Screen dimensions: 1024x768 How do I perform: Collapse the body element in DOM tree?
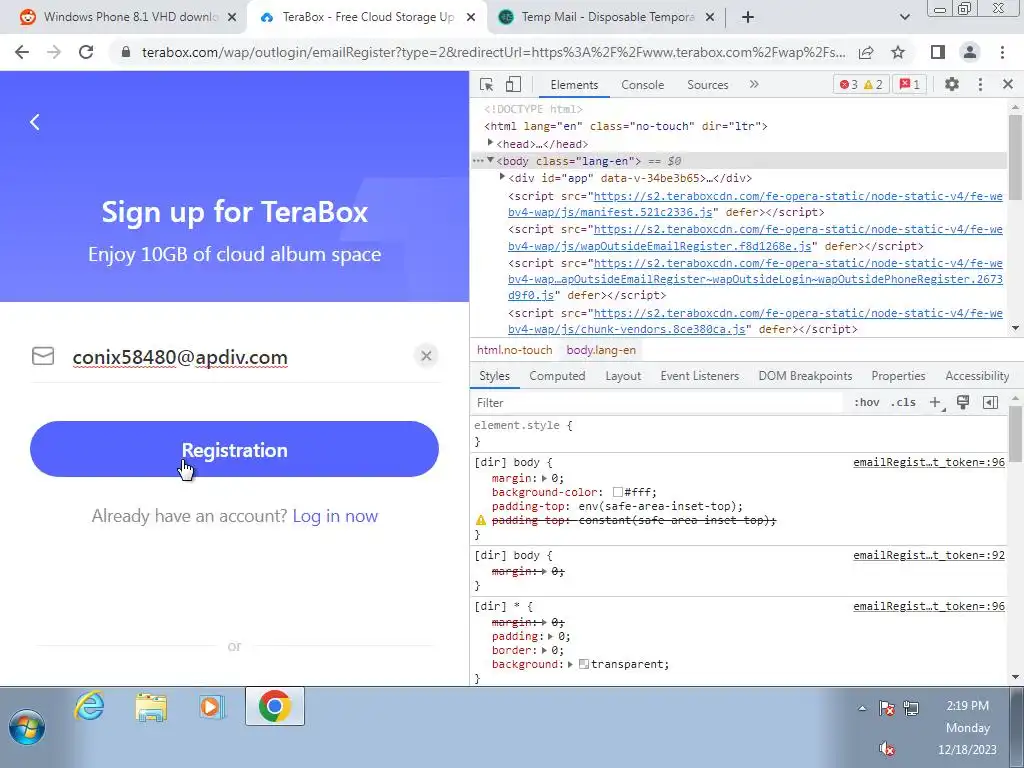pyautogui.click(x=490, y=161)
